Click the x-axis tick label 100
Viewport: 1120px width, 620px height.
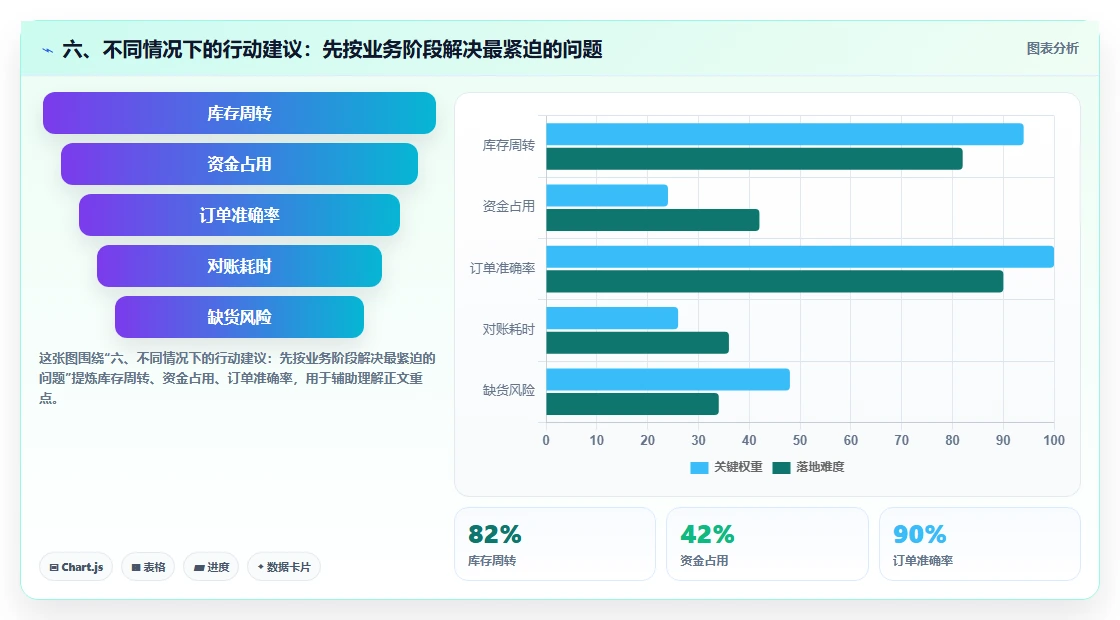(x=1054, y=441)
